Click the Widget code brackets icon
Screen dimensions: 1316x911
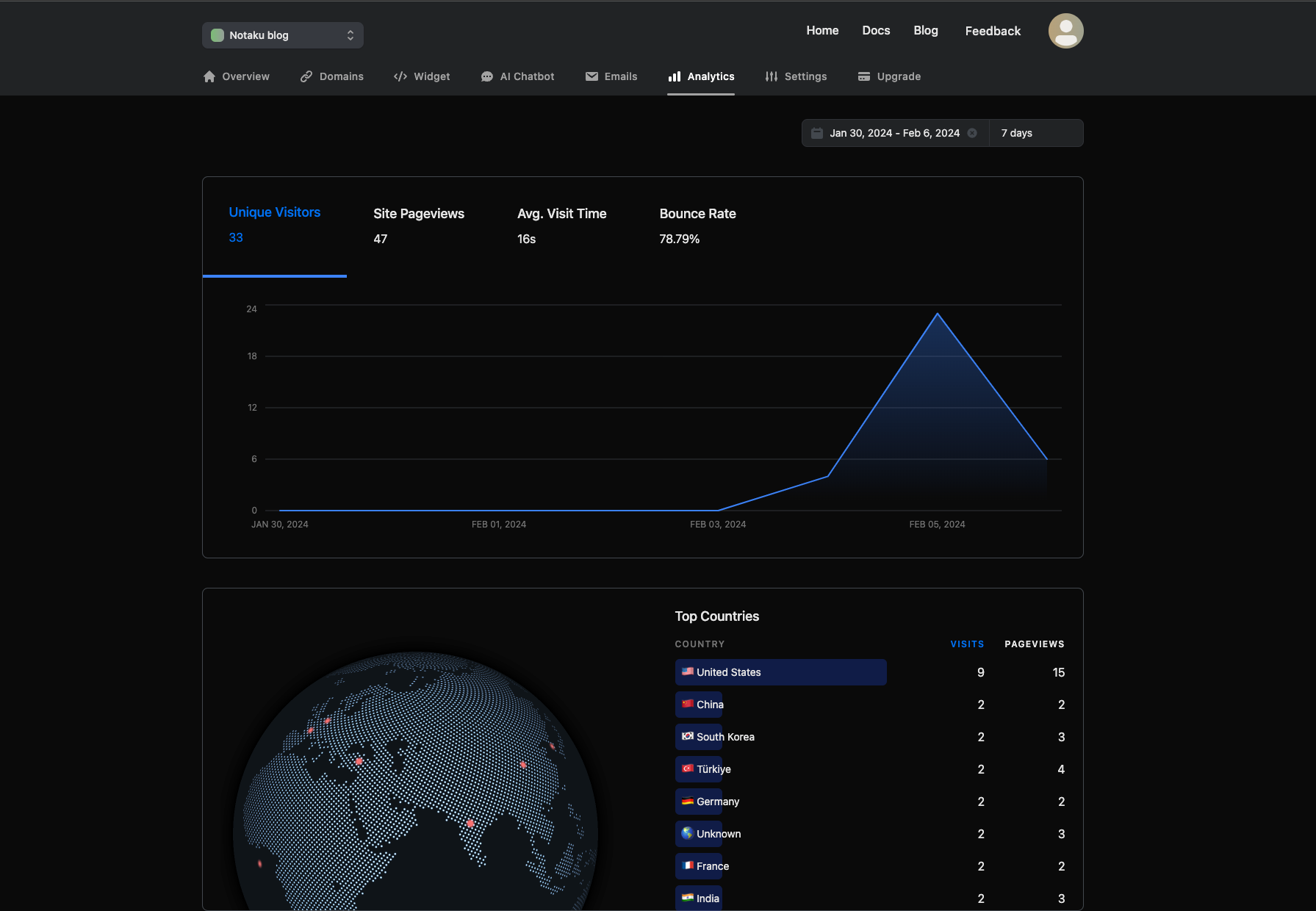tap(400, 76)
